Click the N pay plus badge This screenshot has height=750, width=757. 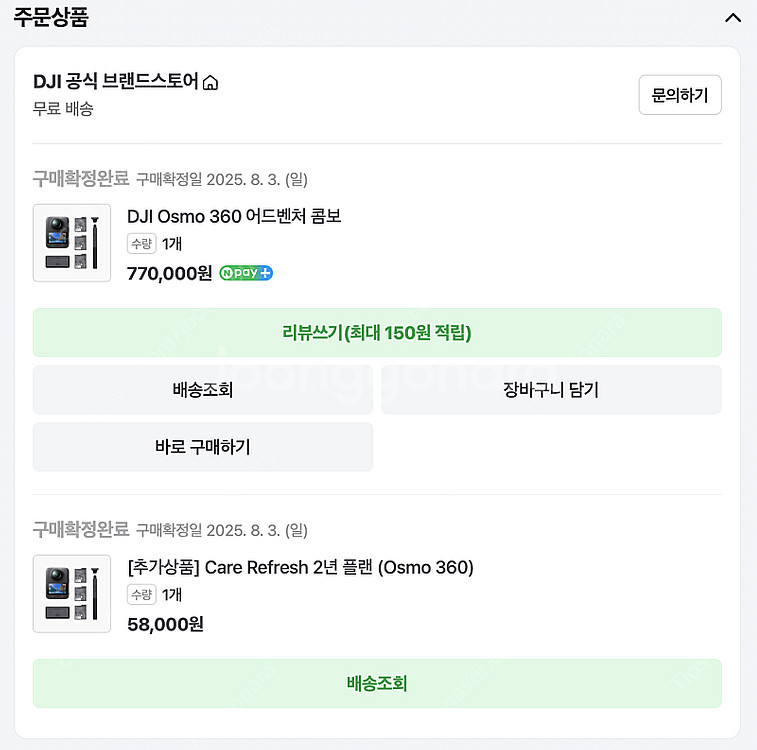click(246, 273)
